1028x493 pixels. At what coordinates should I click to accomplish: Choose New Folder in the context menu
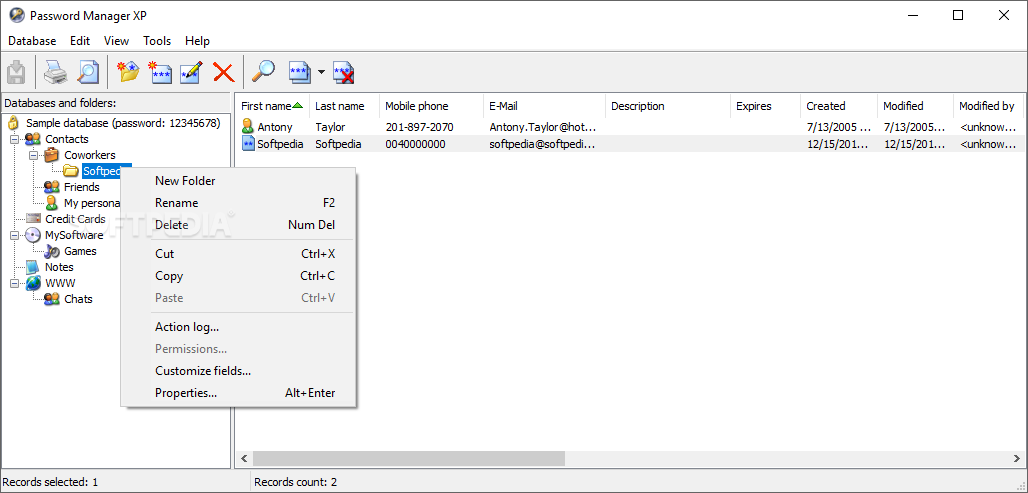coord(239,181)
